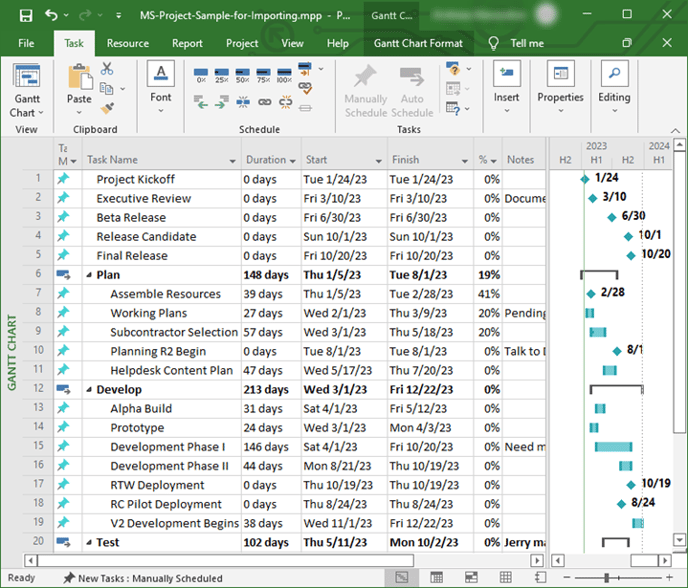
Task: Mark task 100% complete
Action: (284, 75)
